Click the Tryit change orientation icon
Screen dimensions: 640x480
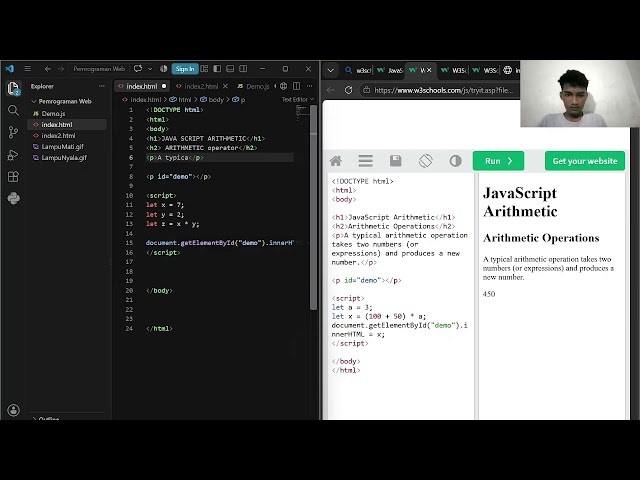coord(426,161)
